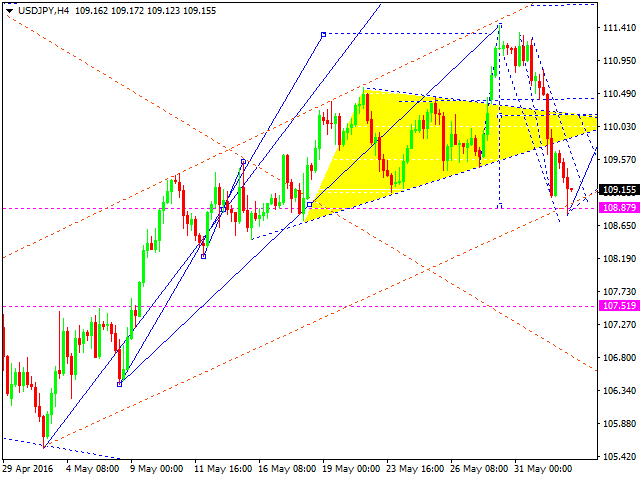Click the 105.420 price scale value
This screenshot has height=480, width=640.
(x=619, y=456)
